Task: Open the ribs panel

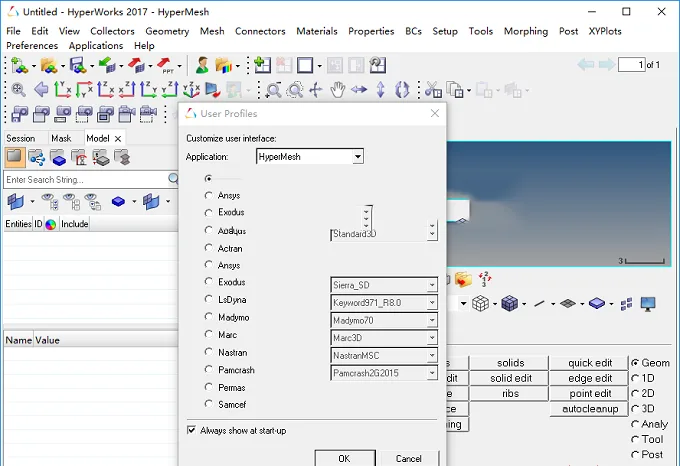Action: pos(510,394)
